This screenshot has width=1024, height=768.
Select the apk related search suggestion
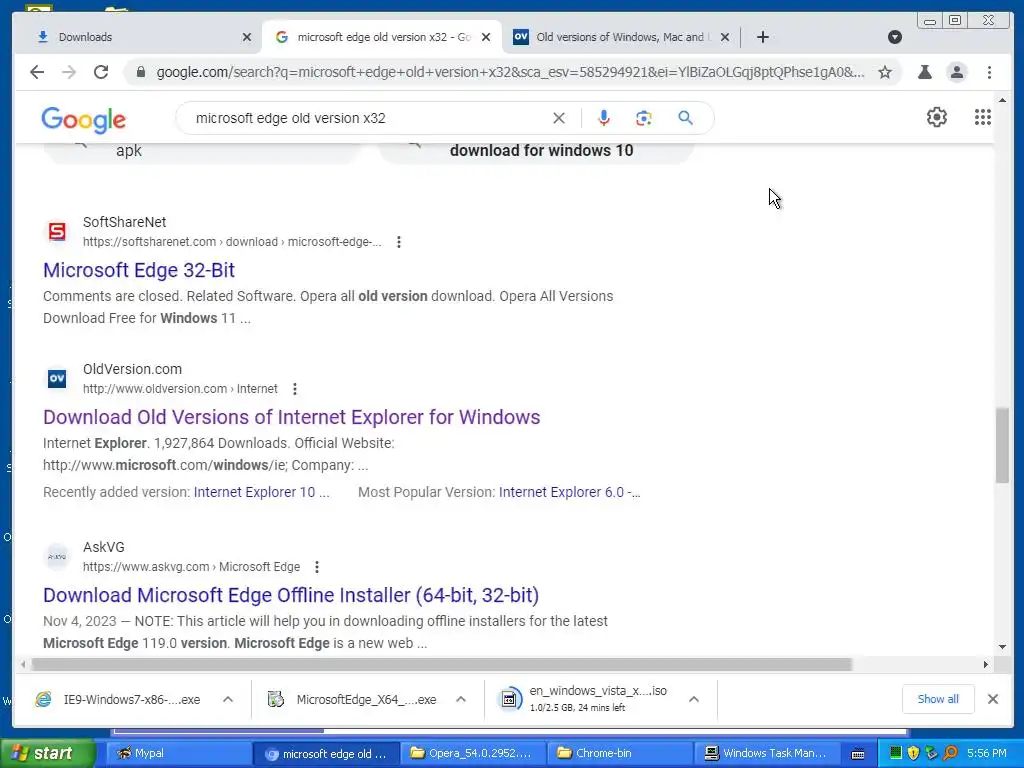pos(202,151)
